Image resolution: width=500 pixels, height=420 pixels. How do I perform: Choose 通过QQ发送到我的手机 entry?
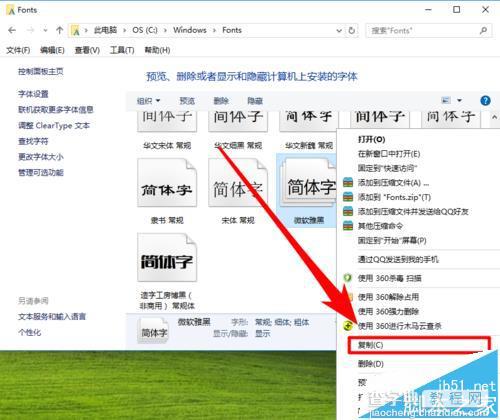398,259
